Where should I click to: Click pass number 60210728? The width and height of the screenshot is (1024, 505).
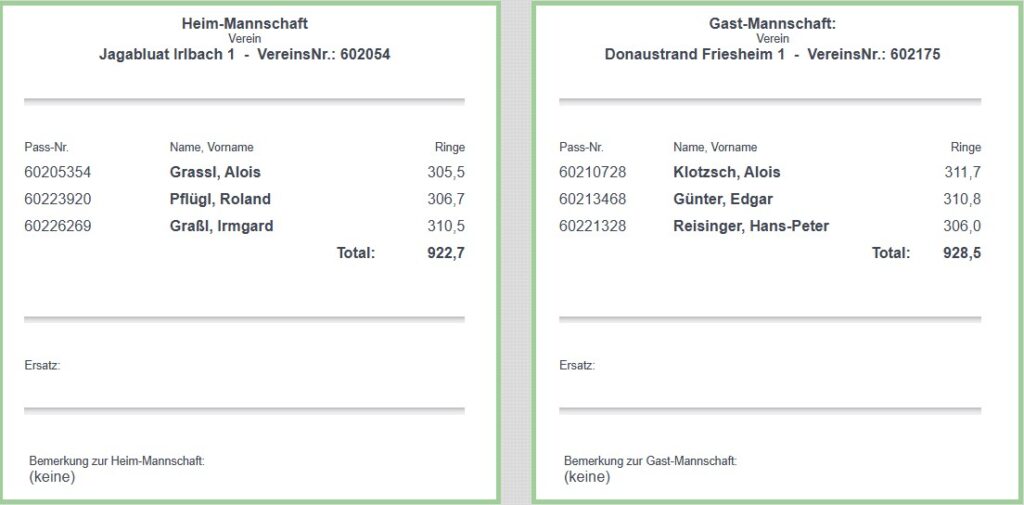(593, 172)
